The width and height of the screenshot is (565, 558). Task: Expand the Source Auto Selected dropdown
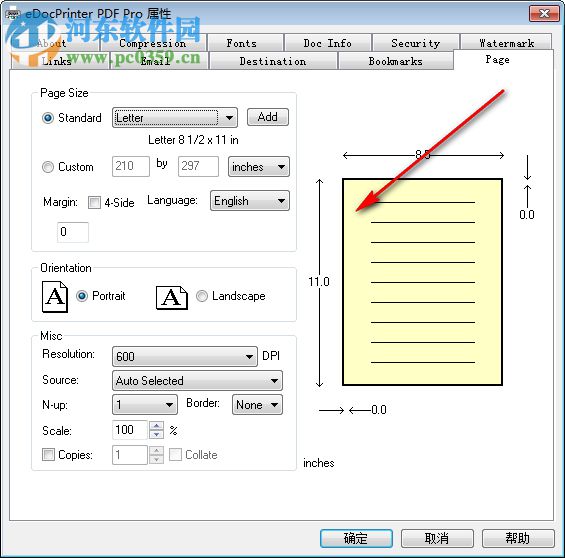pos(197,381)
